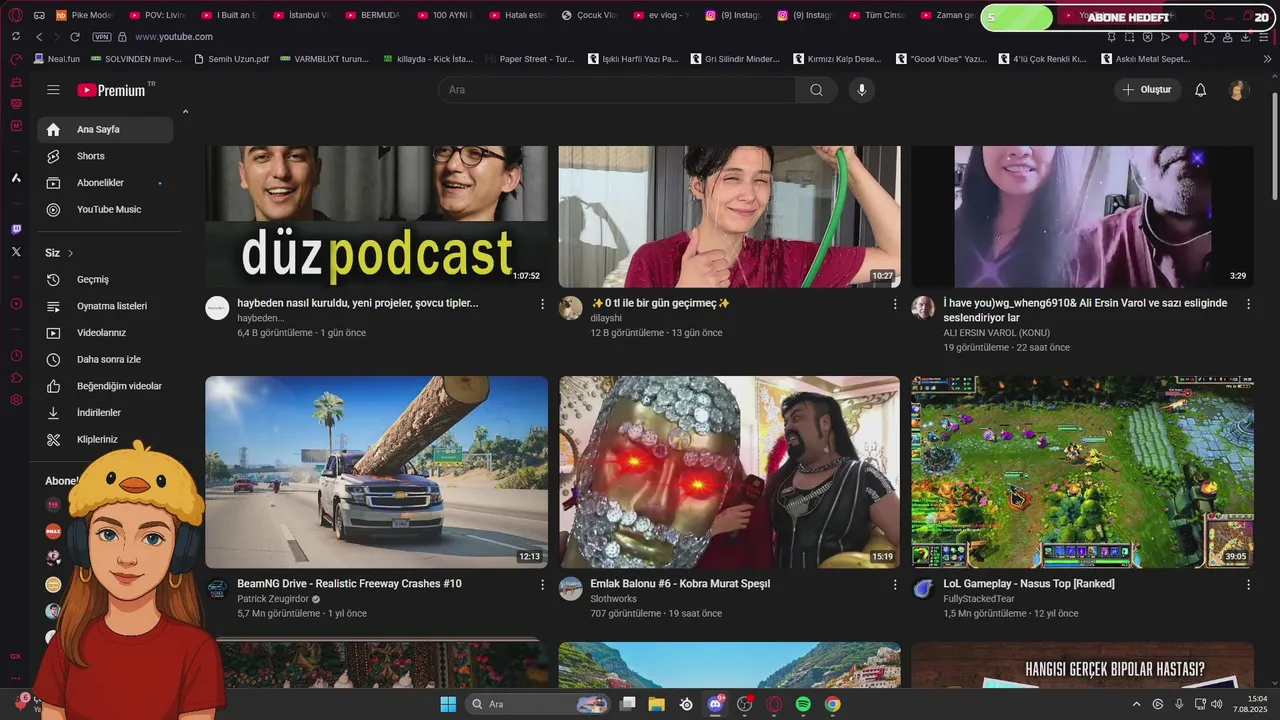Click the Windows Start button

[448, 704]
